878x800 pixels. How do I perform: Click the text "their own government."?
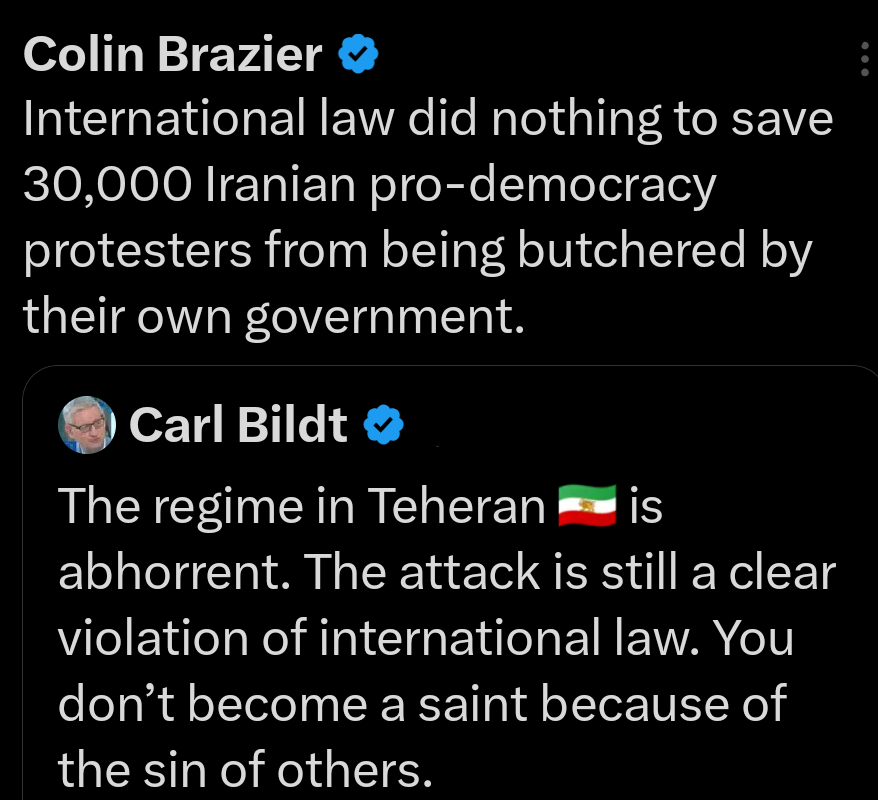[273, 316]
